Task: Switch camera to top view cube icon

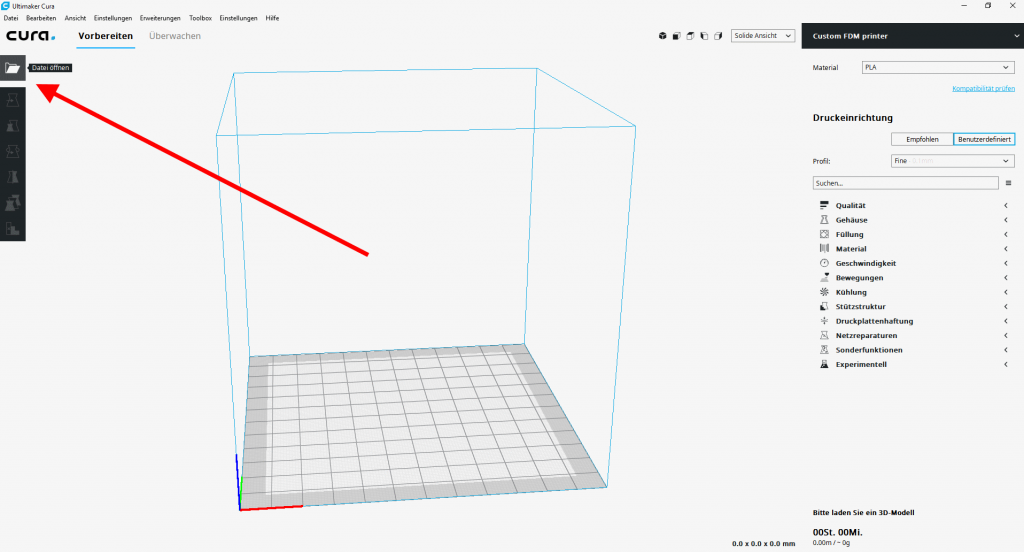Action: tap(690, 36)
